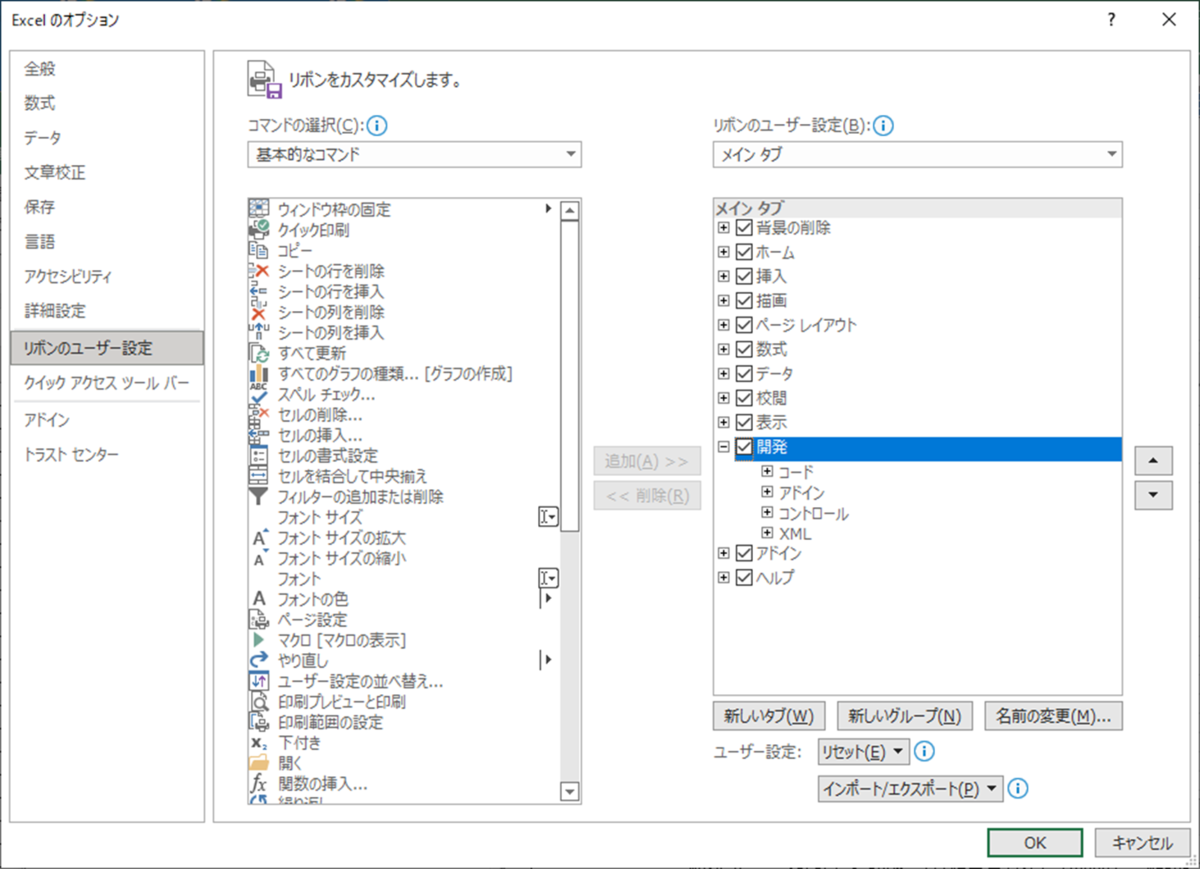Open the コマンドの選択 dropdown
The height and width of the screenshot is (869, 1200).
[414, 154]
